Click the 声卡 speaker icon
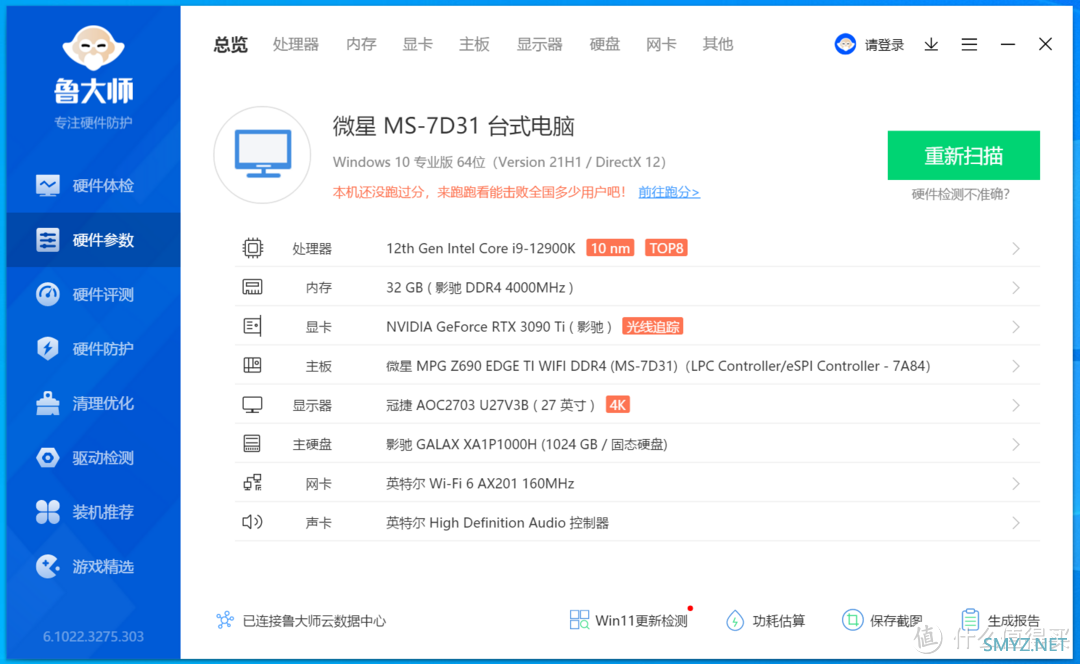The width and height of the screenshot is (1080, 664). pyautogui.click(x=252, y=522)
